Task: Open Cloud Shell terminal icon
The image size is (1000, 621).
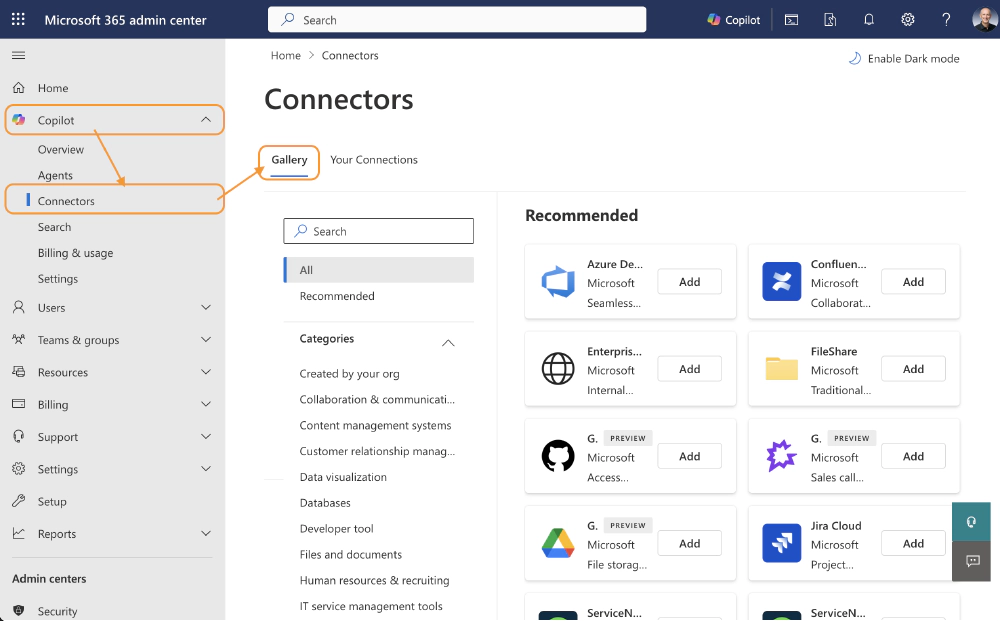Action: (x=791, y=20)
